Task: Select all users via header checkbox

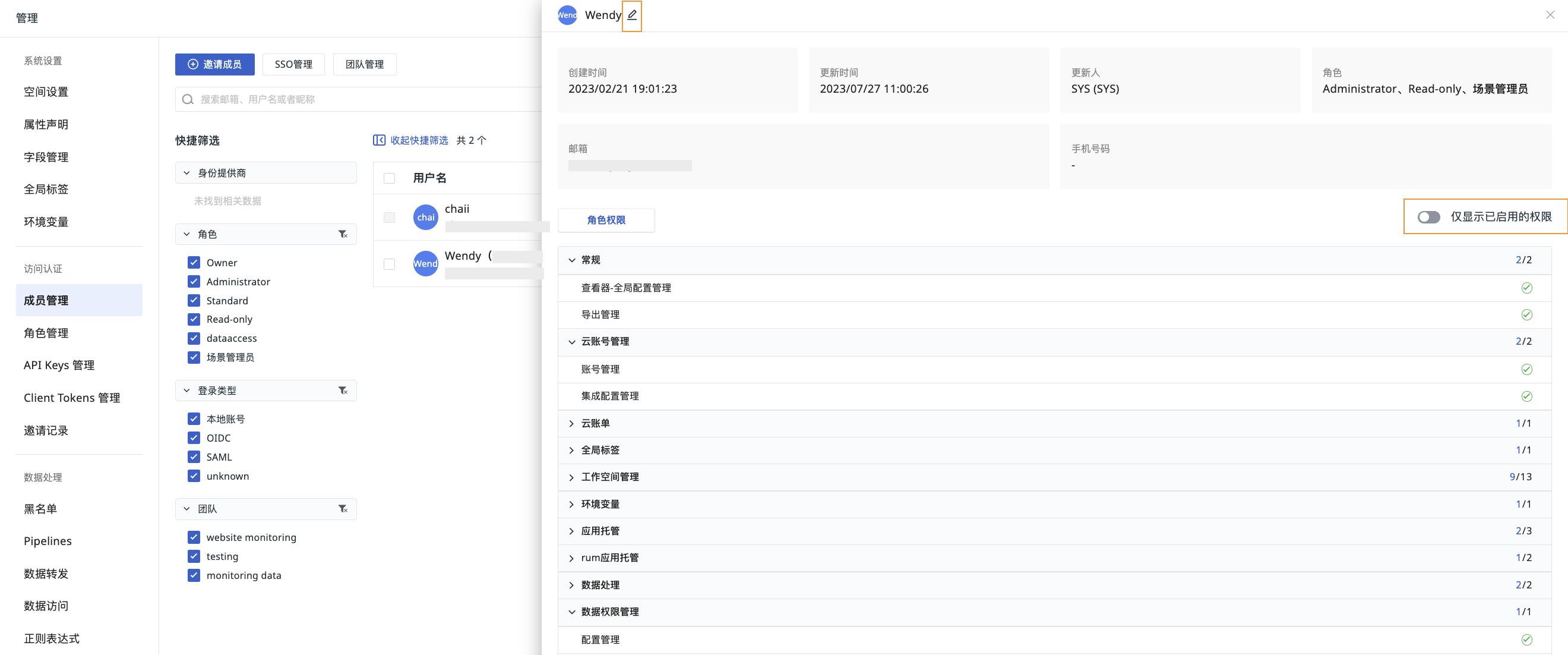Action: 389,178
